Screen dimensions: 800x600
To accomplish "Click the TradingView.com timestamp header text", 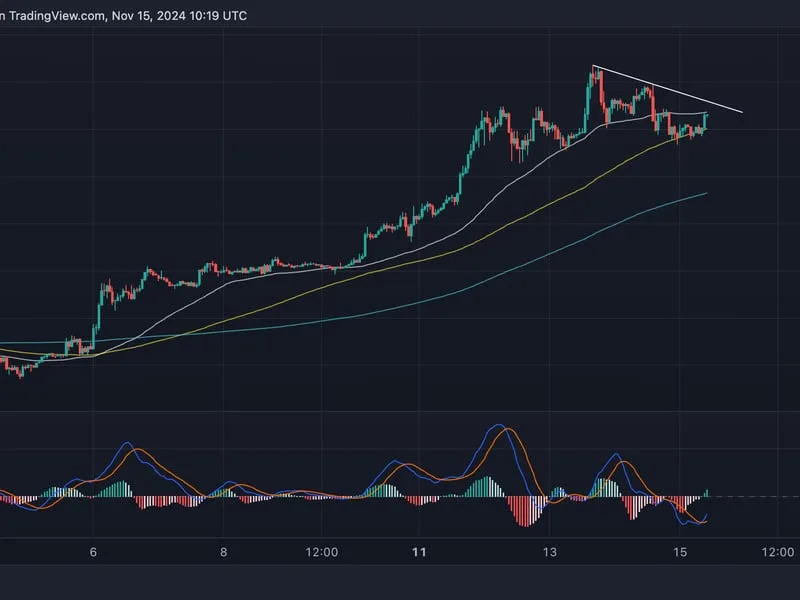I will coord(123,16).
